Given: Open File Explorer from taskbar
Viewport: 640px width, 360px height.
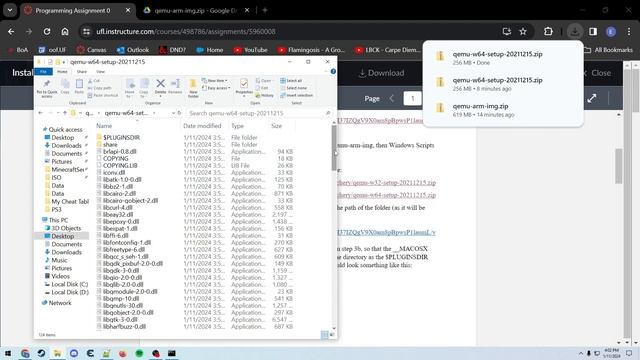Looking at the screenshot, I should tap(57, 353).
